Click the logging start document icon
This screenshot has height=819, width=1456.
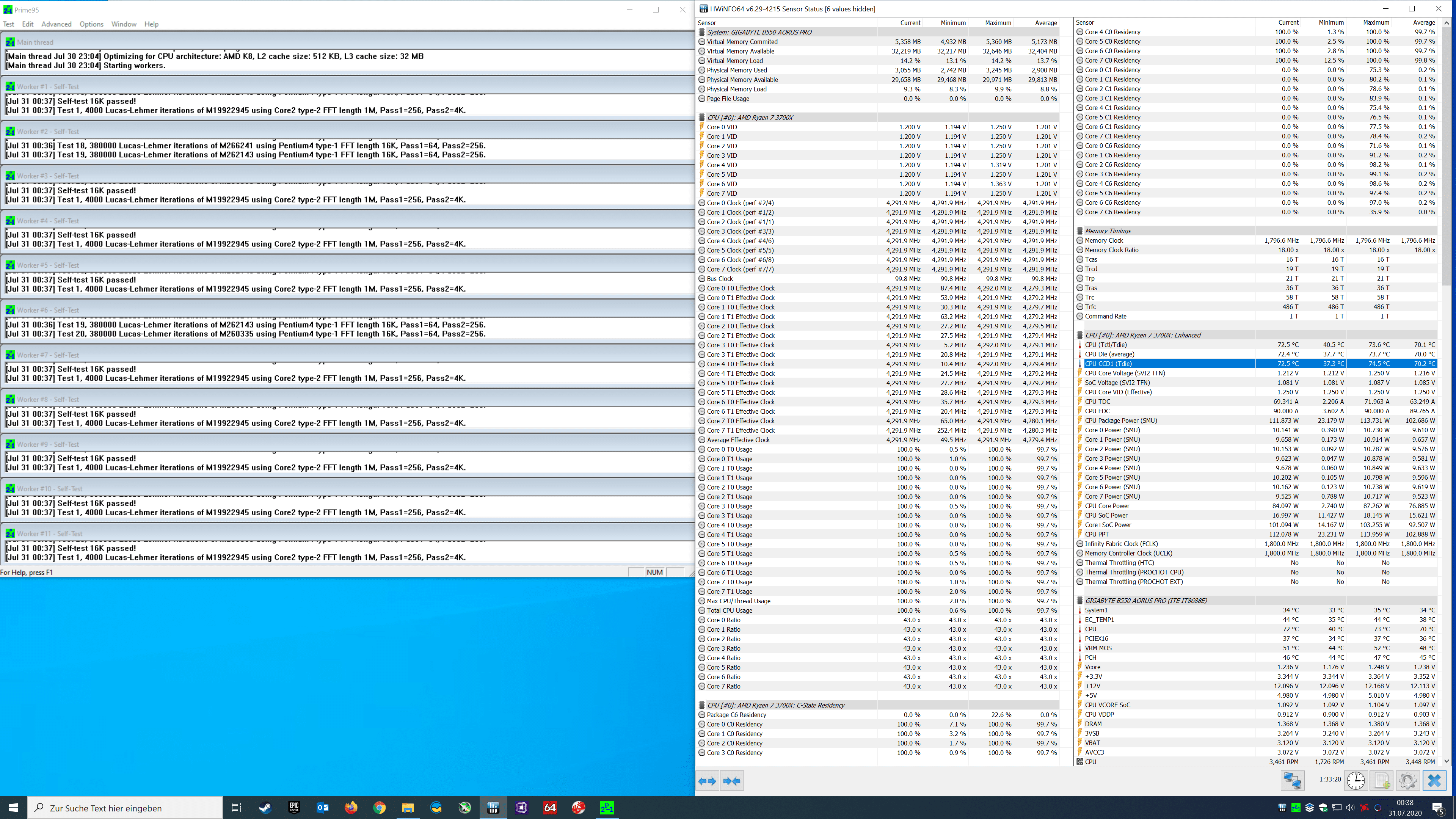(1382, 781)
